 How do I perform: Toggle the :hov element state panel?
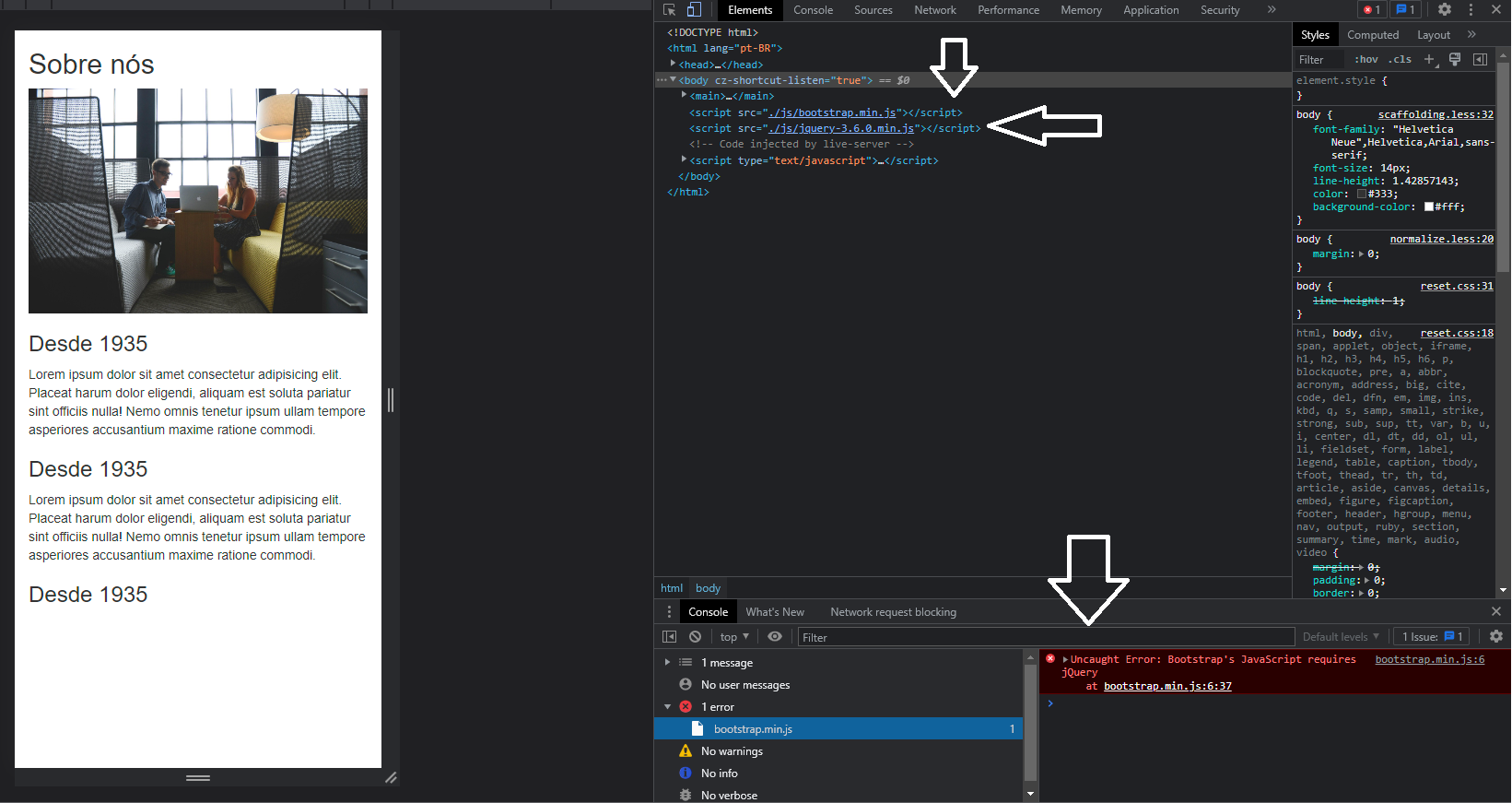pos(1365,60)
